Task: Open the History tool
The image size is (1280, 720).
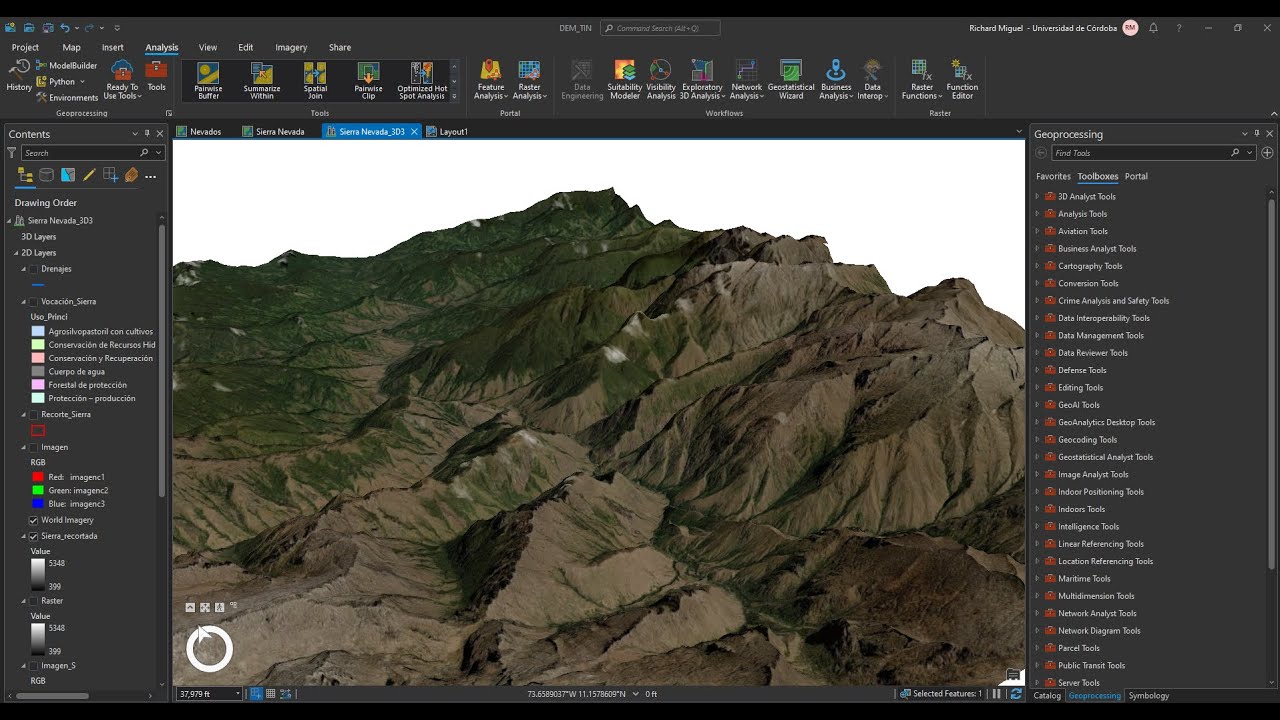Action: (19, 76)
